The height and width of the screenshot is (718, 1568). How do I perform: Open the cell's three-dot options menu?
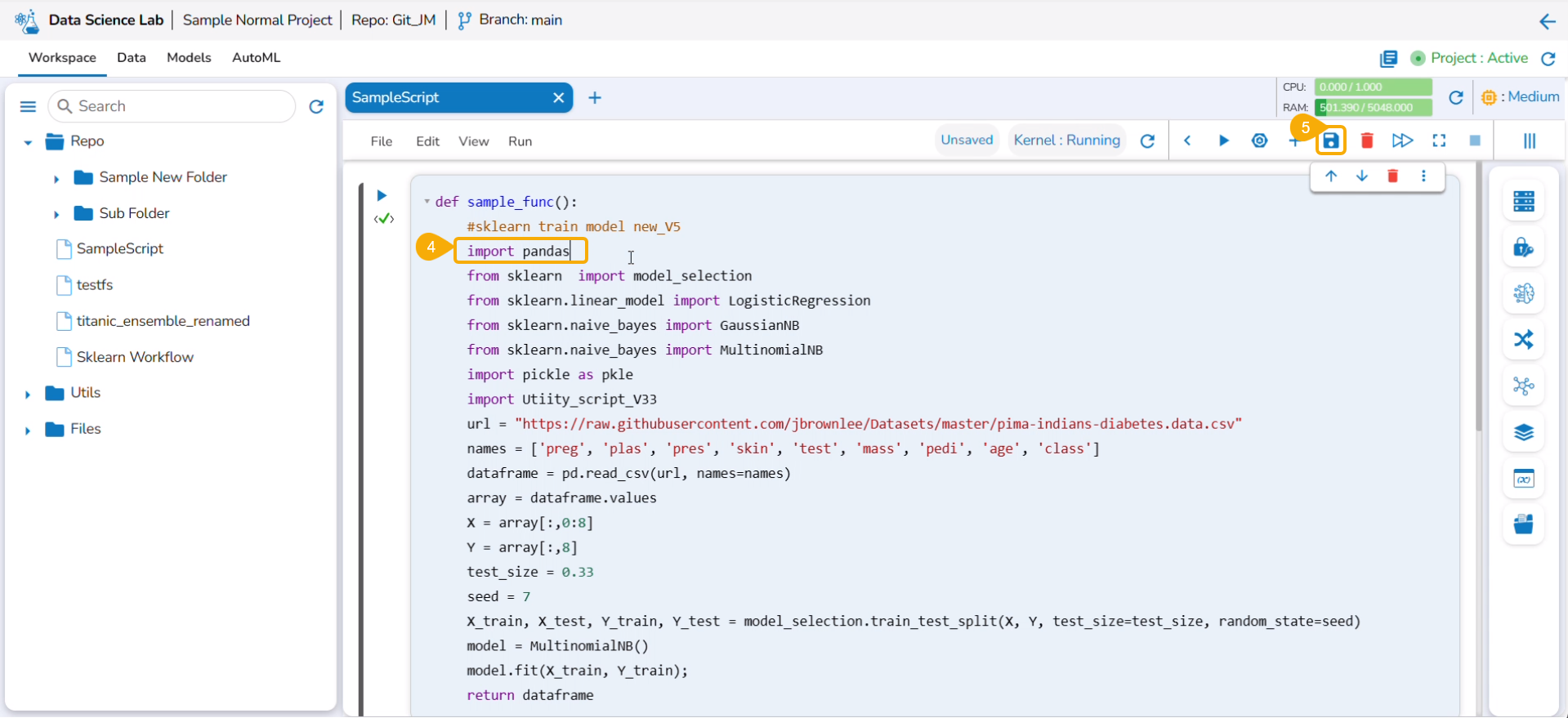pos(1423,176)
